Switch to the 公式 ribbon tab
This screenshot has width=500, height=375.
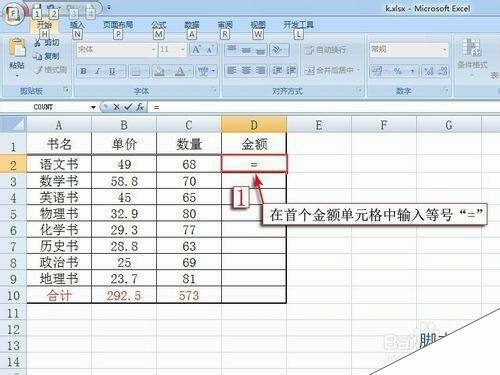click(x=159, y=25)
